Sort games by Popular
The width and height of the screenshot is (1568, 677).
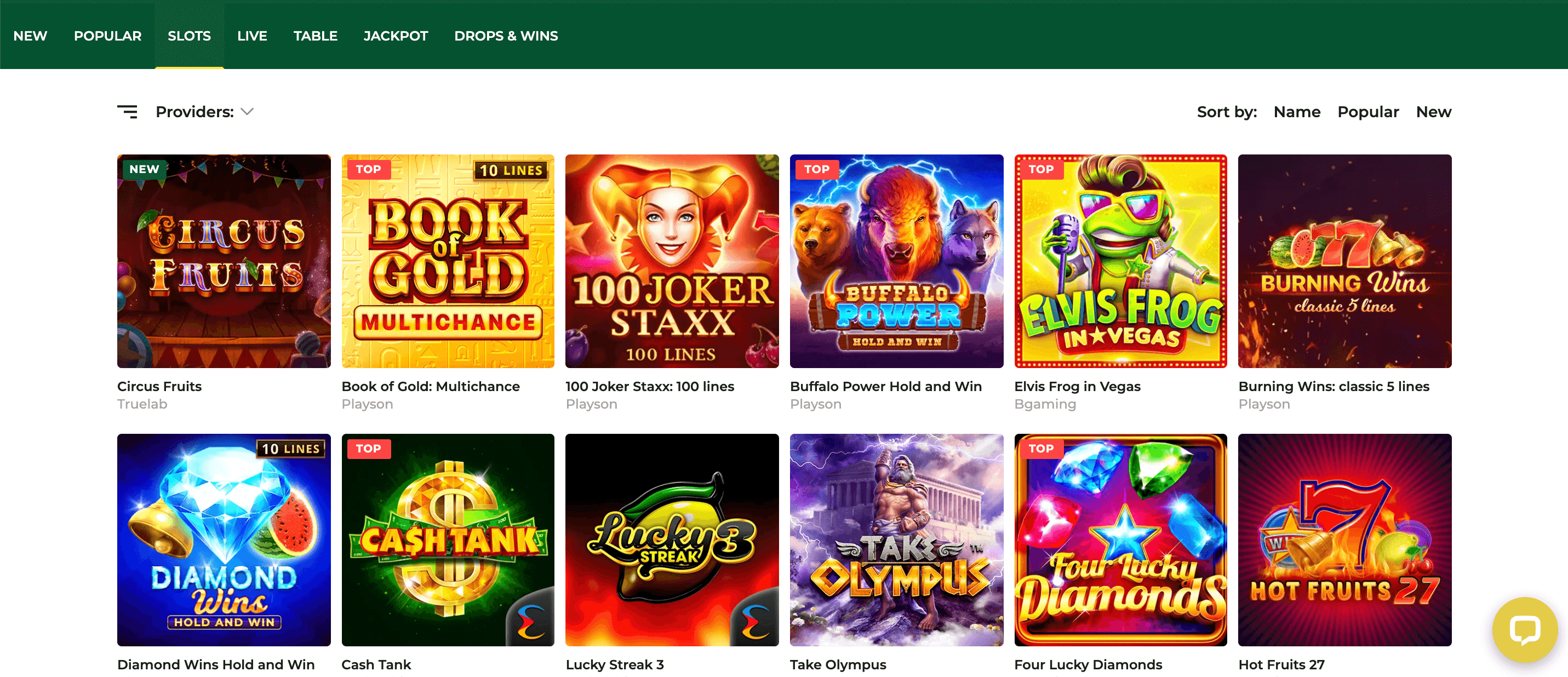[1367, 112]
